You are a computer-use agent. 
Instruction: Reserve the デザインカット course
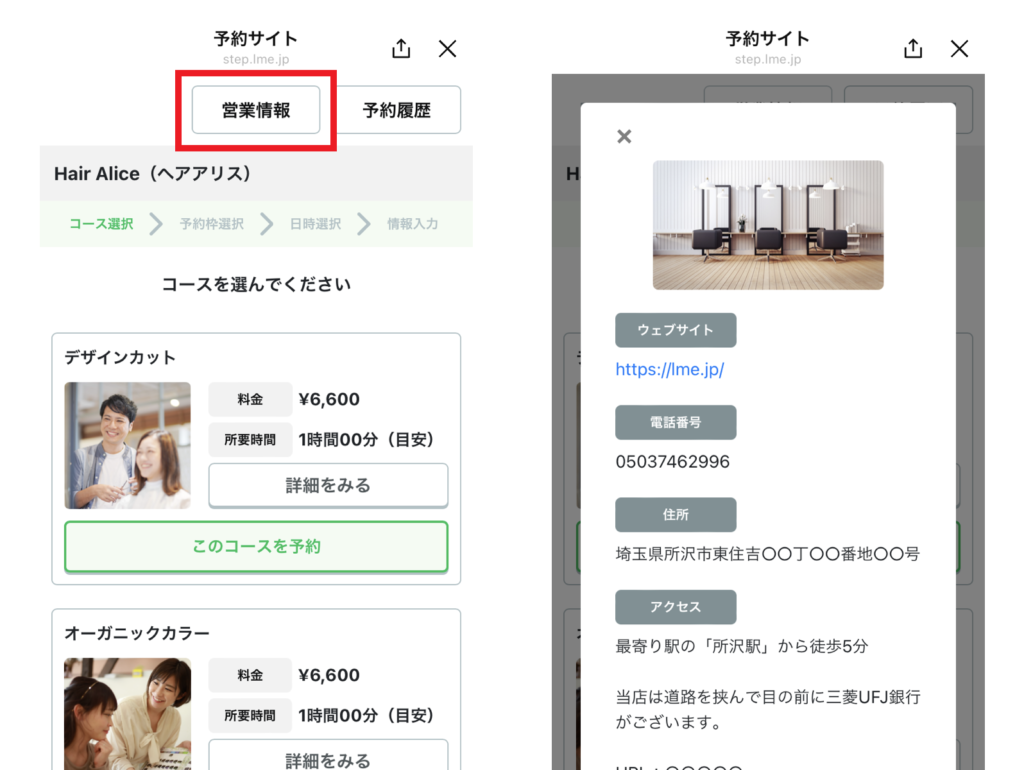pos(256,547)
